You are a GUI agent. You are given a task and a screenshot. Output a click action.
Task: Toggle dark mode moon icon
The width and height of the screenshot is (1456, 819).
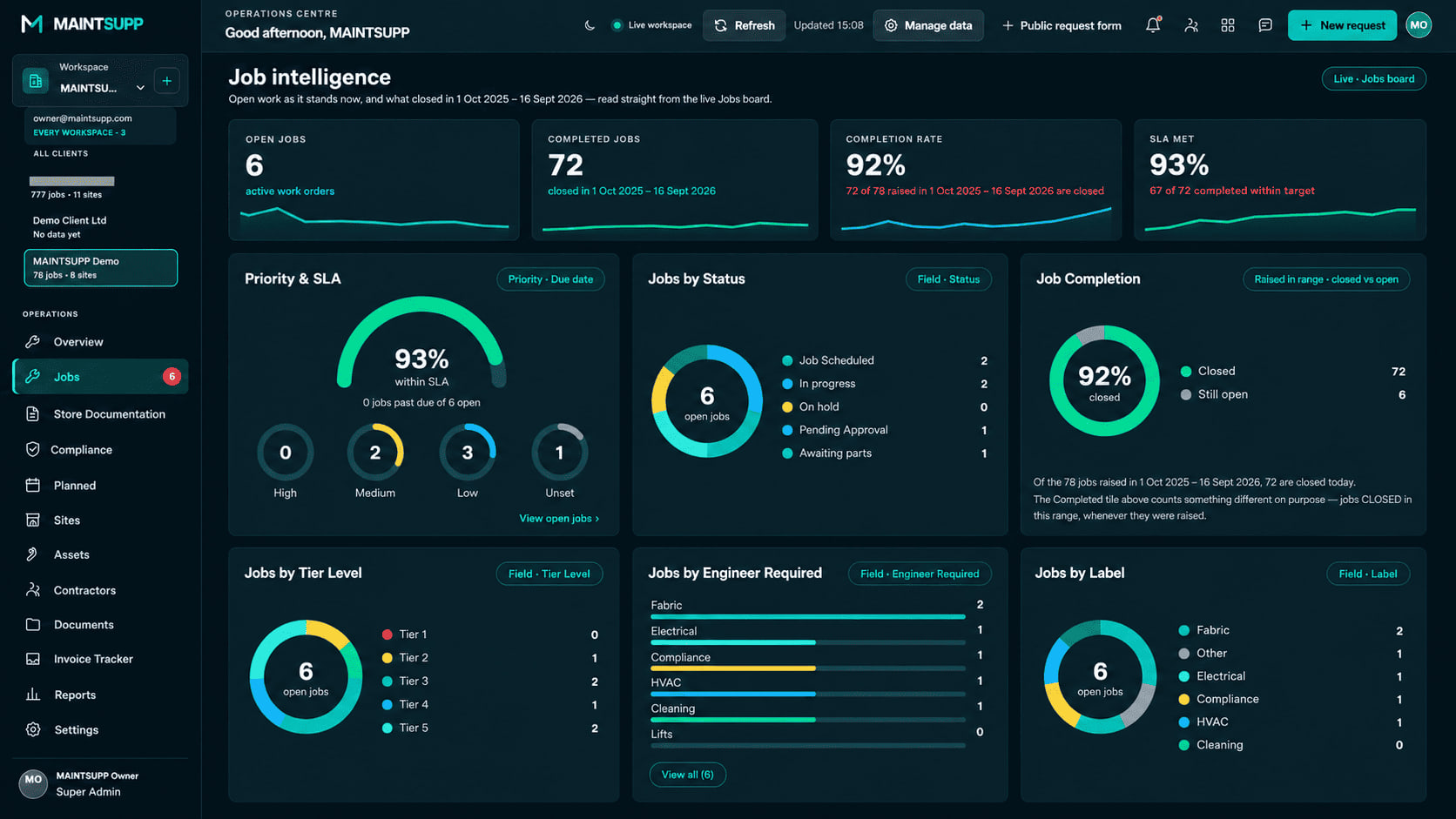590,25
